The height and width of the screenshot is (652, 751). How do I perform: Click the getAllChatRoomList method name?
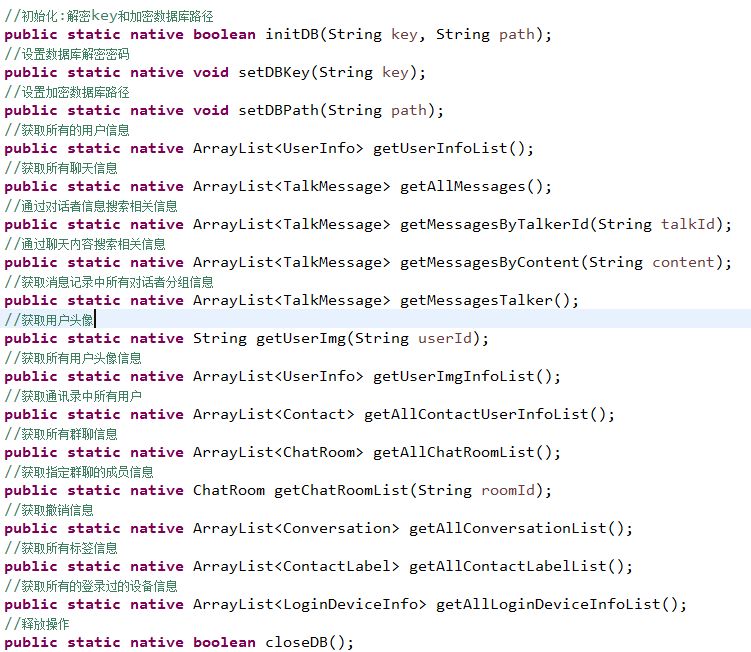[x=454, y=453]
